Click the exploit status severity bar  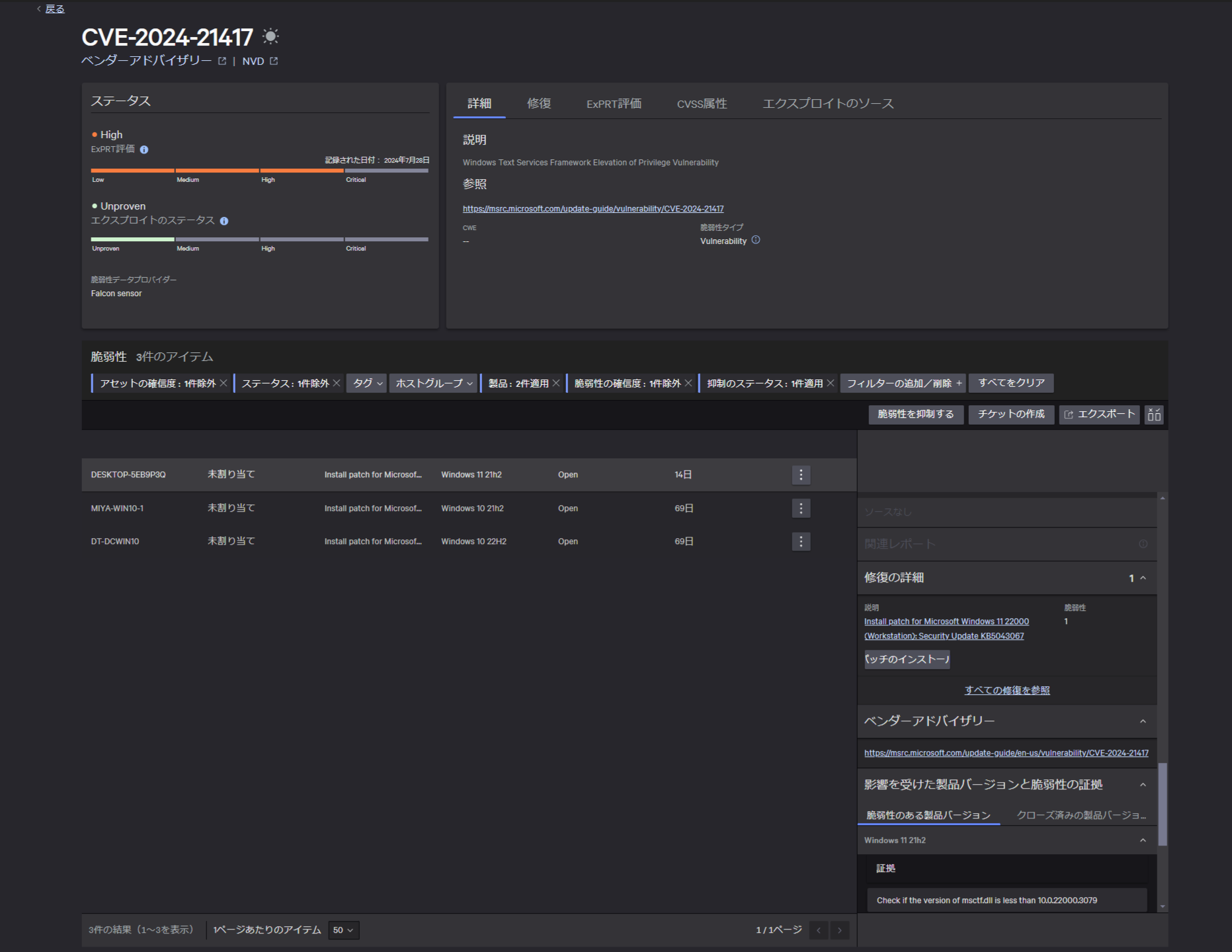click(260, 239)
